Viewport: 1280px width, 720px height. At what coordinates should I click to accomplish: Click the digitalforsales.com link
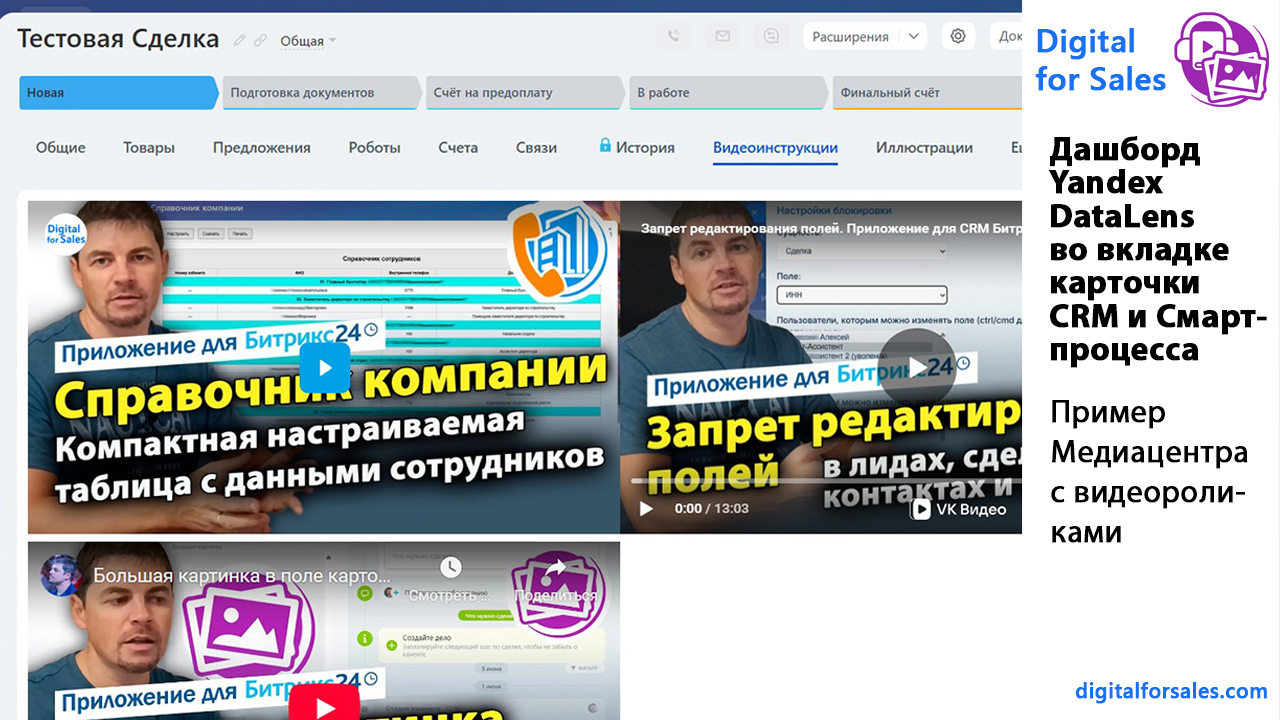click(x=1171, y=690)
